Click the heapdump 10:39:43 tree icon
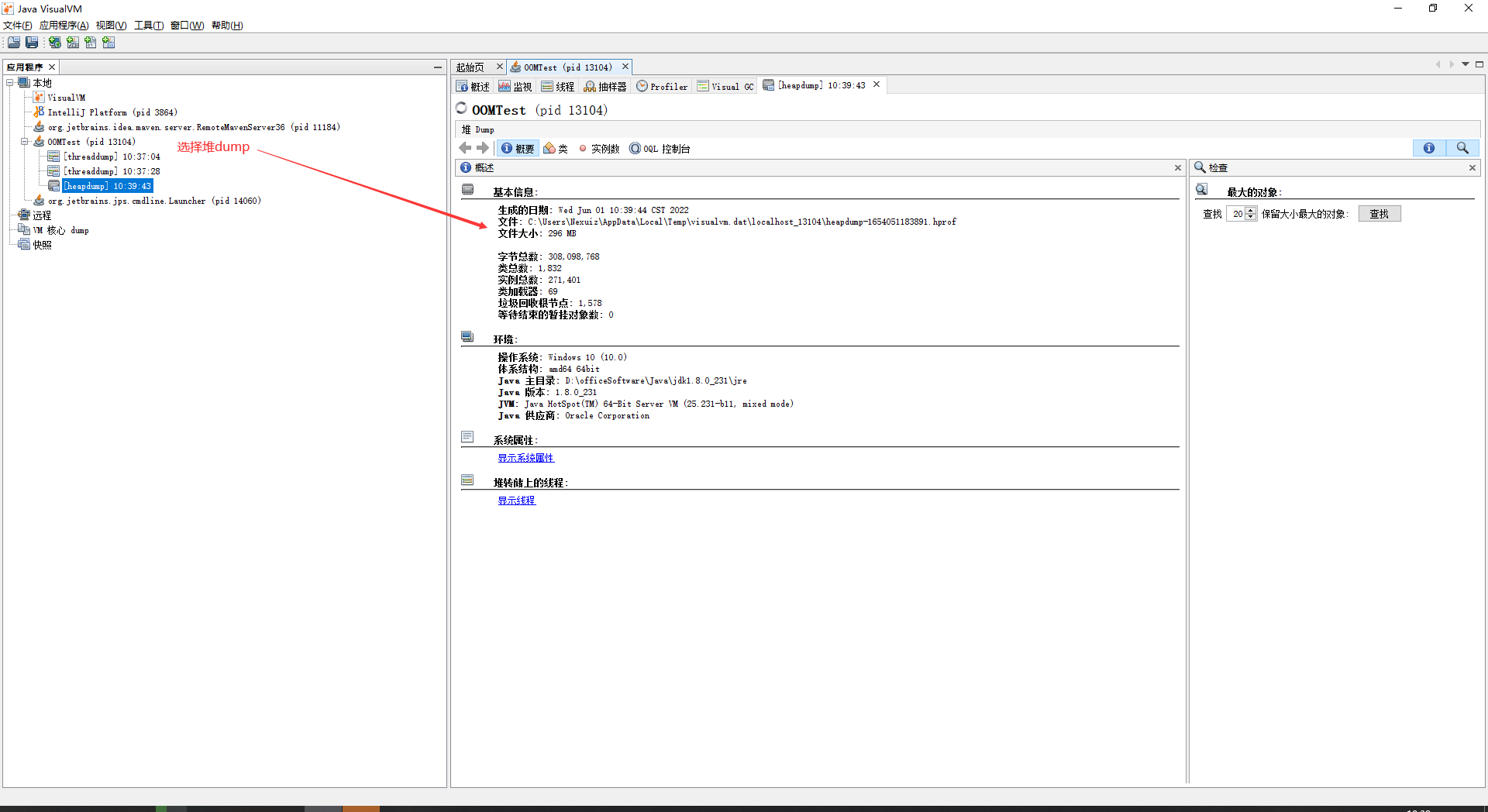This screenshot has height=812, width=1488. (53, 185)
